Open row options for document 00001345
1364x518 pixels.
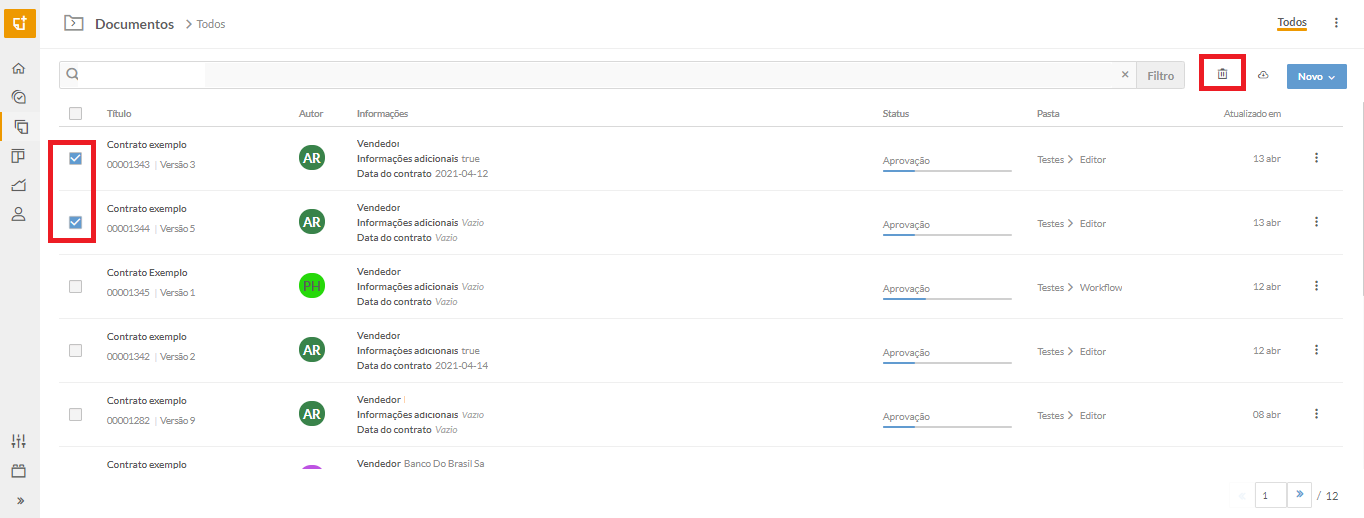click(x=1316, y=286)
